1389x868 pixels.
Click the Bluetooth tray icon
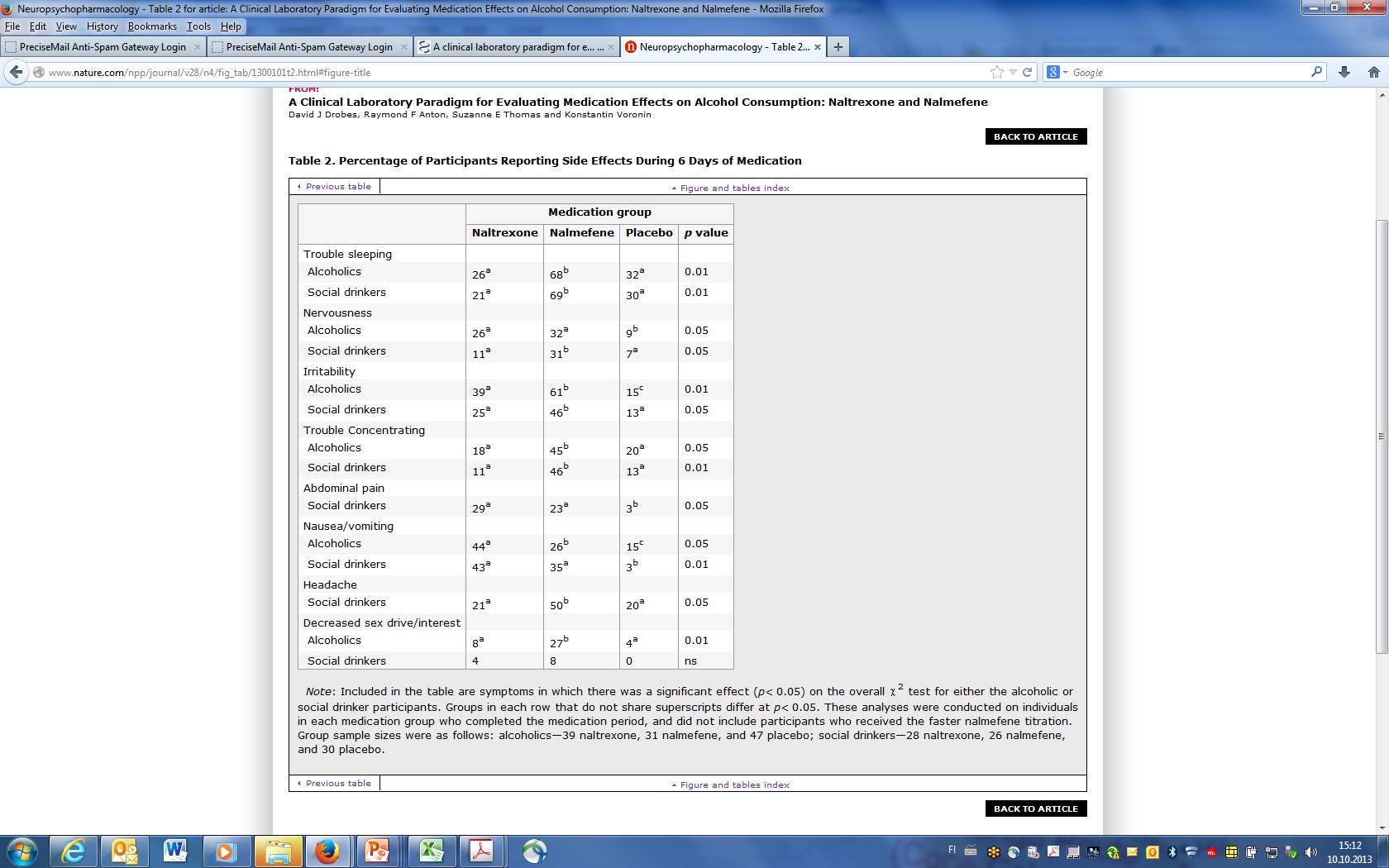point(1172,852)
